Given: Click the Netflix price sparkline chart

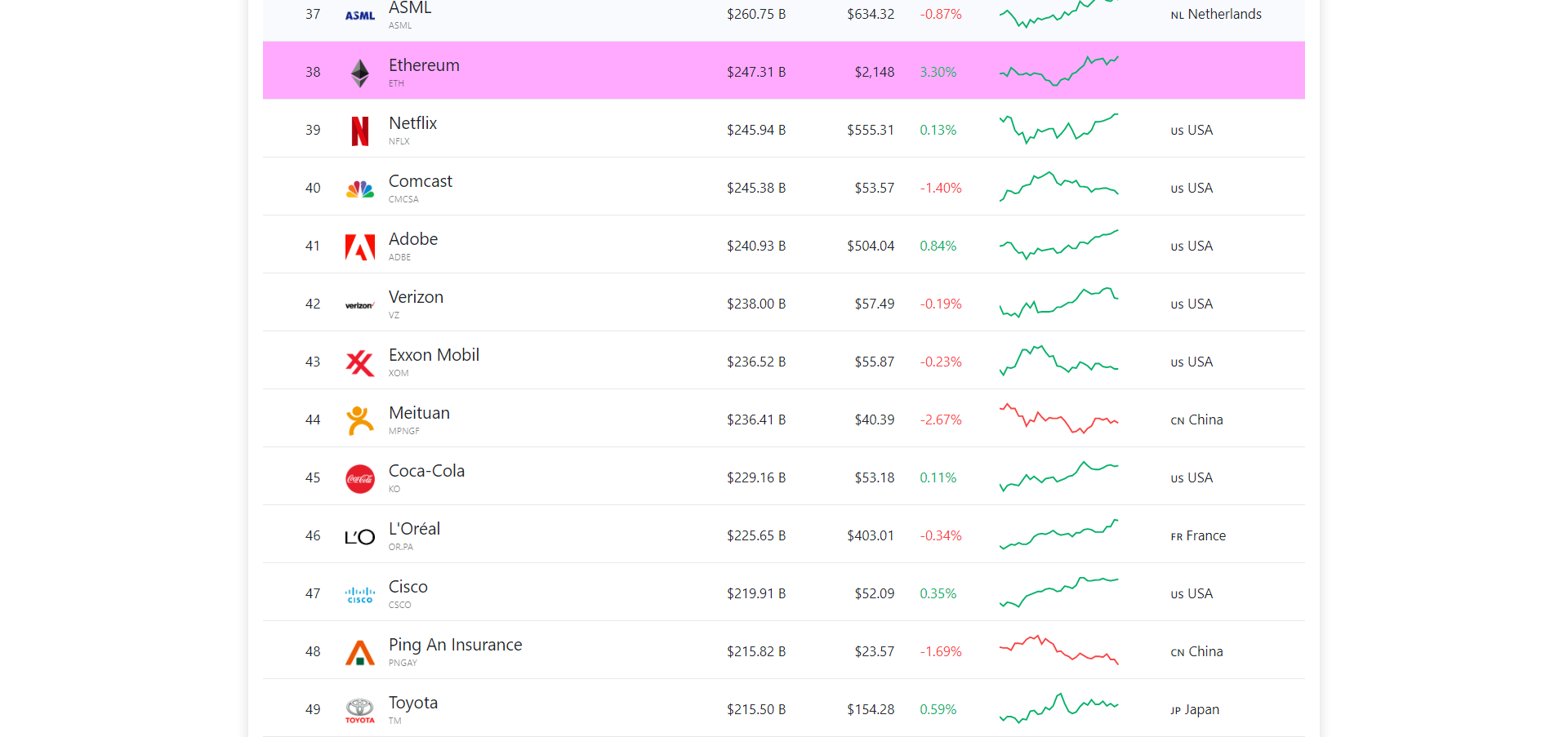Looking at the screenshot, I should tap(1059, 129).
